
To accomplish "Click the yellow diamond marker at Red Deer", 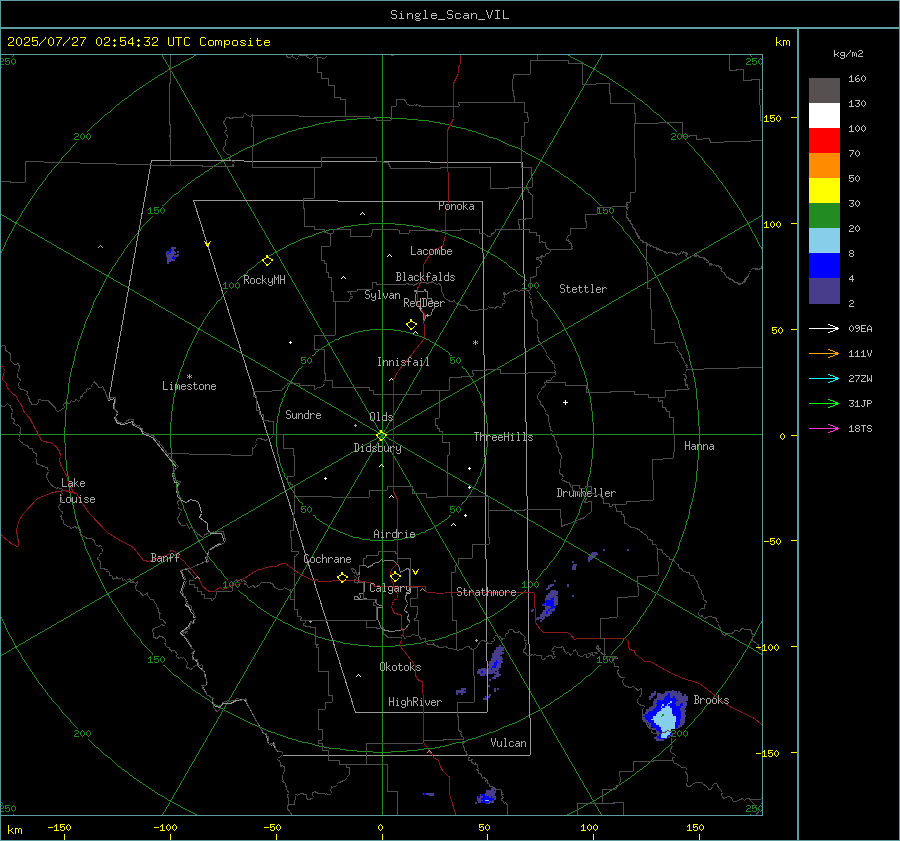I will [x=412, y=325].
